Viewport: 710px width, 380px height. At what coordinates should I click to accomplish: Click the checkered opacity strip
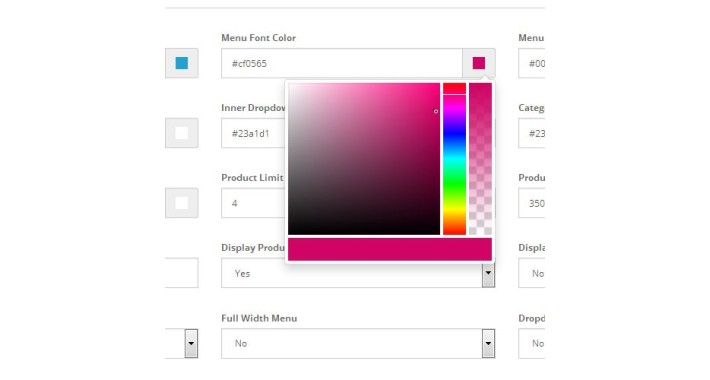[480, 159]
